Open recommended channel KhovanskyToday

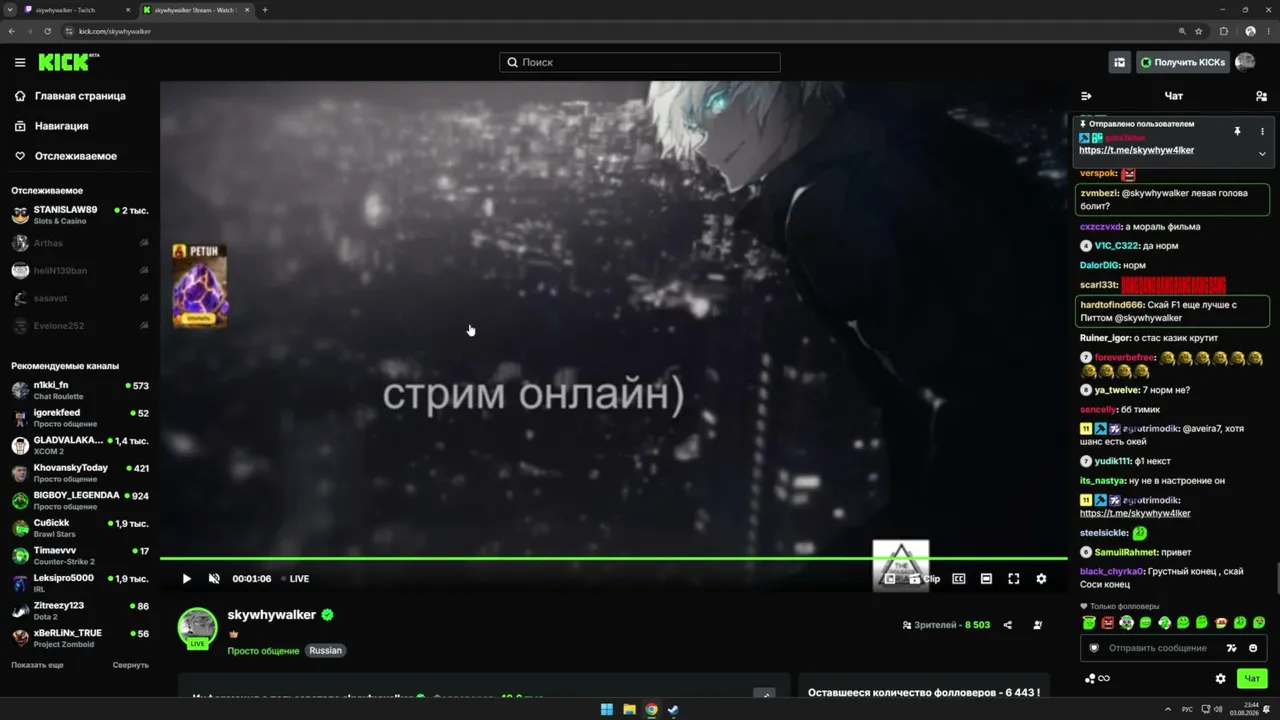tap(80, 473)
